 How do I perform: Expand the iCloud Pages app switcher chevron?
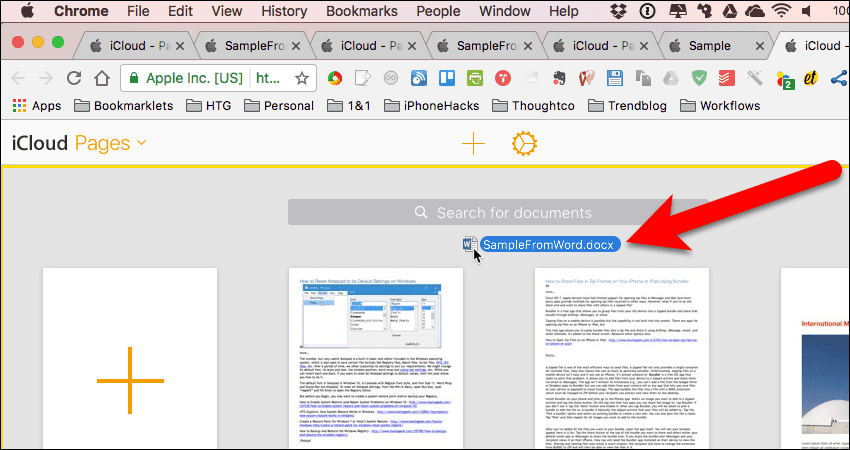click(141, 143)
